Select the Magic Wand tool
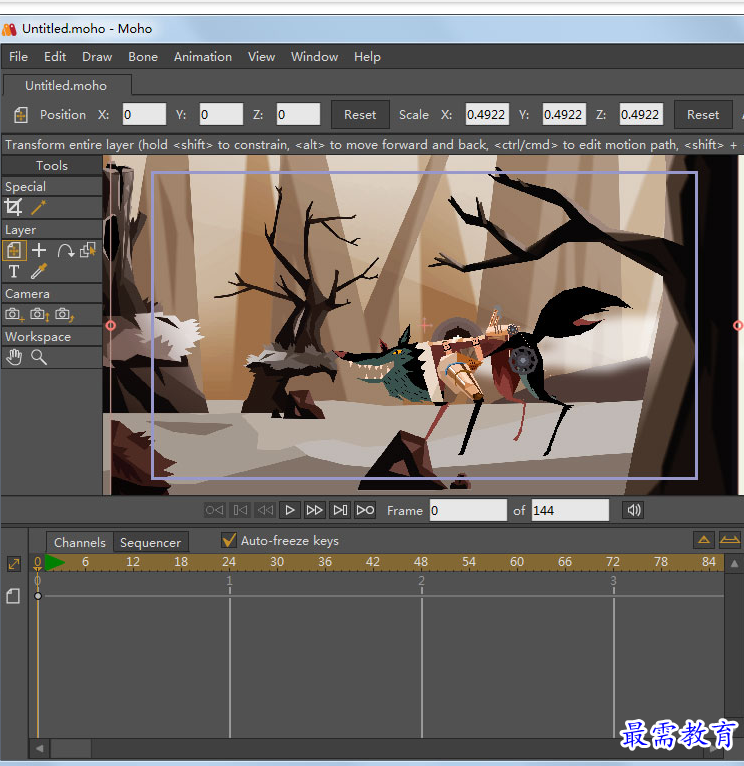 pos(39,207)
